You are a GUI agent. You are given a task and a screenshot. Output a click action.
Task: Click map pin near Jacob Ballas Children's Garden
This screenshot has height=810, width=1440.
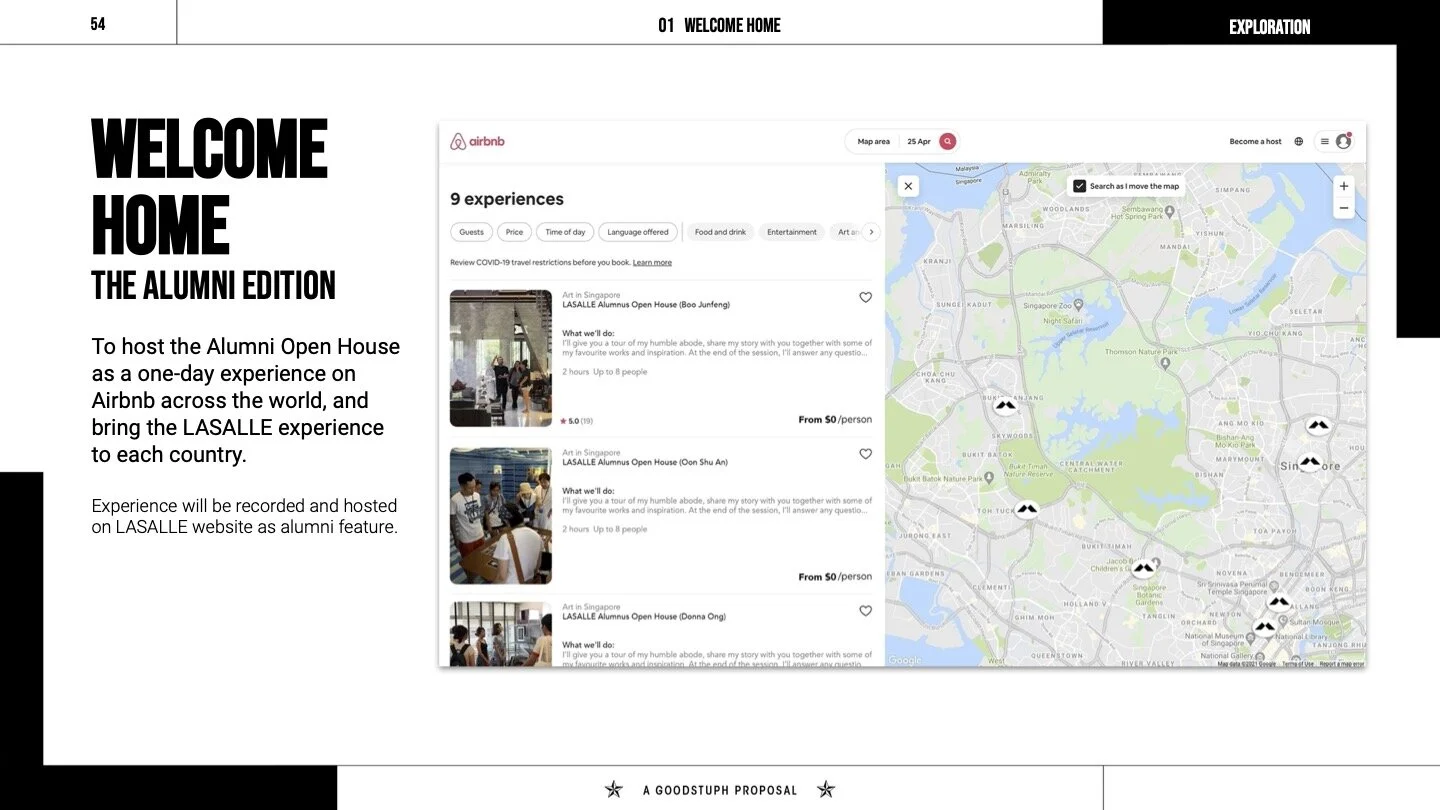click(x=1144, y=568)
